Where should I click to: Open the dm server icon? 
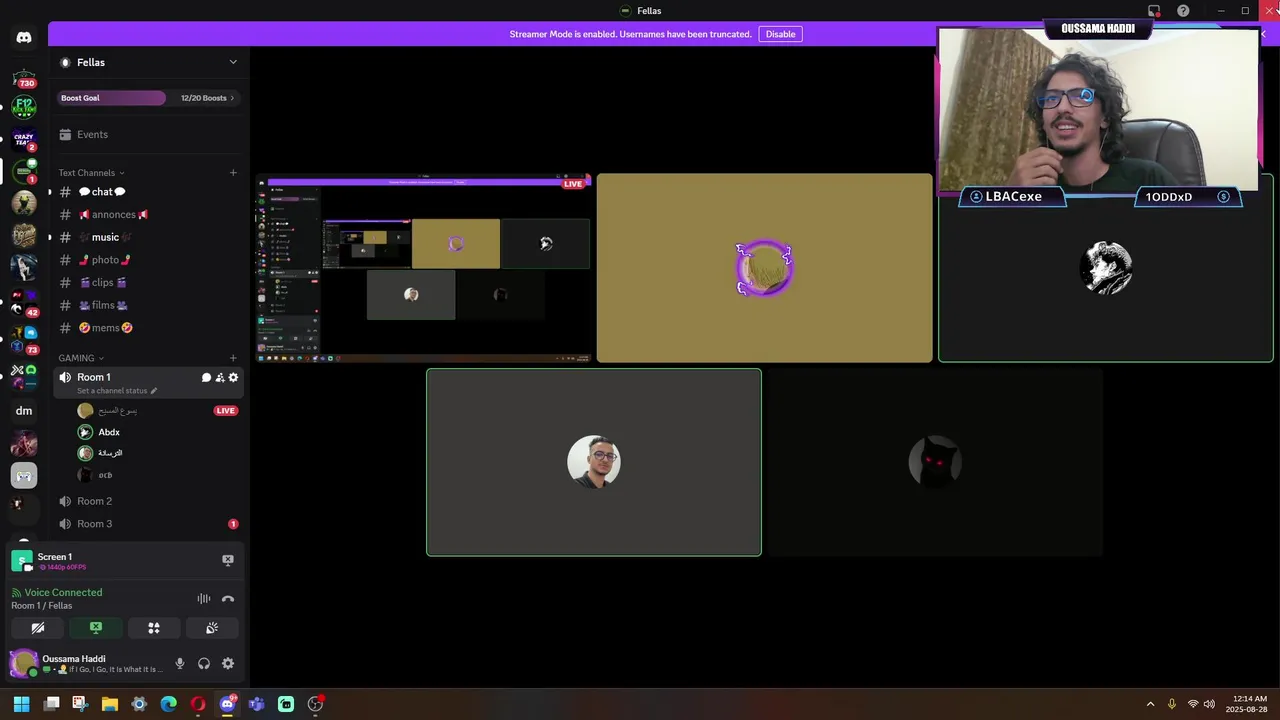tap(24, 410)
